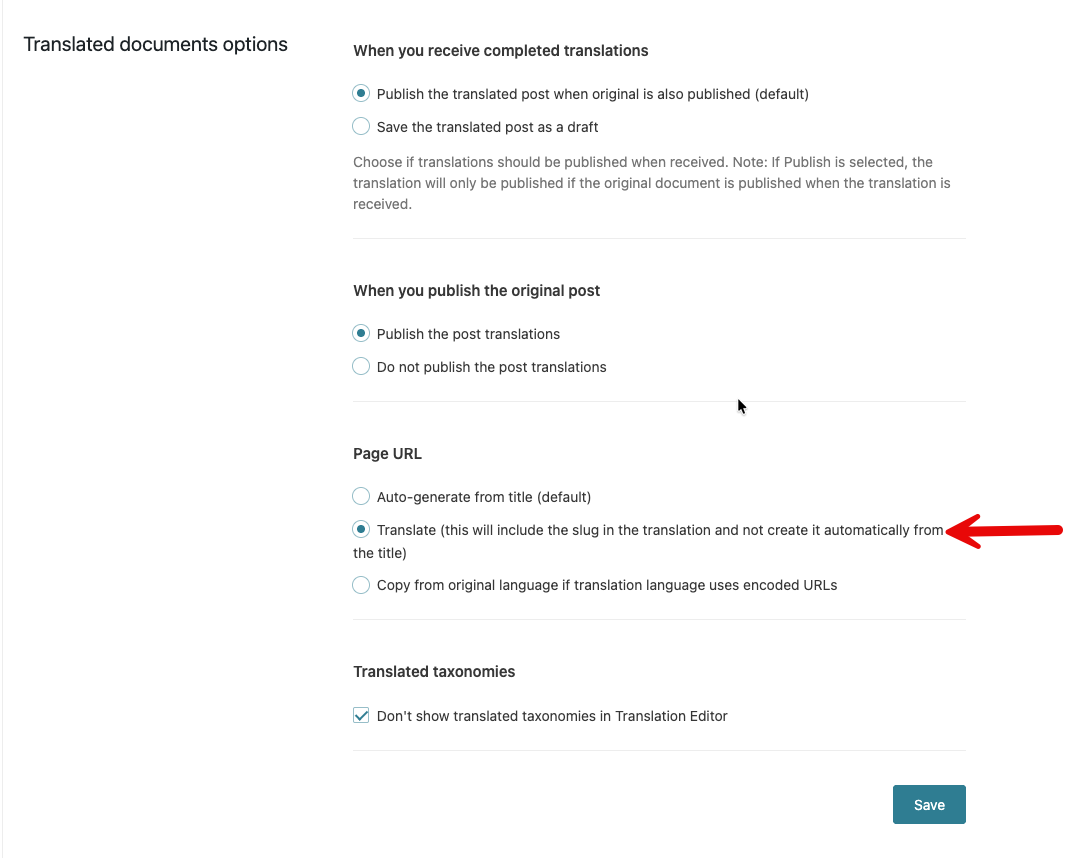Choose 'Publish the post translations' radio option
Viewport: 1074px width, 858px height.
[361, 334]
